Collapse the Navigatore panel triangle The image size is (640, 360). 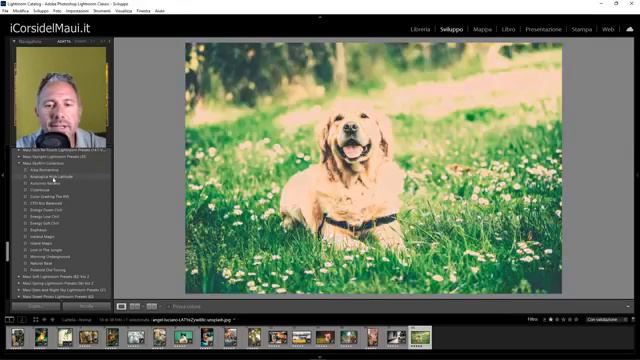coord(14,41)
